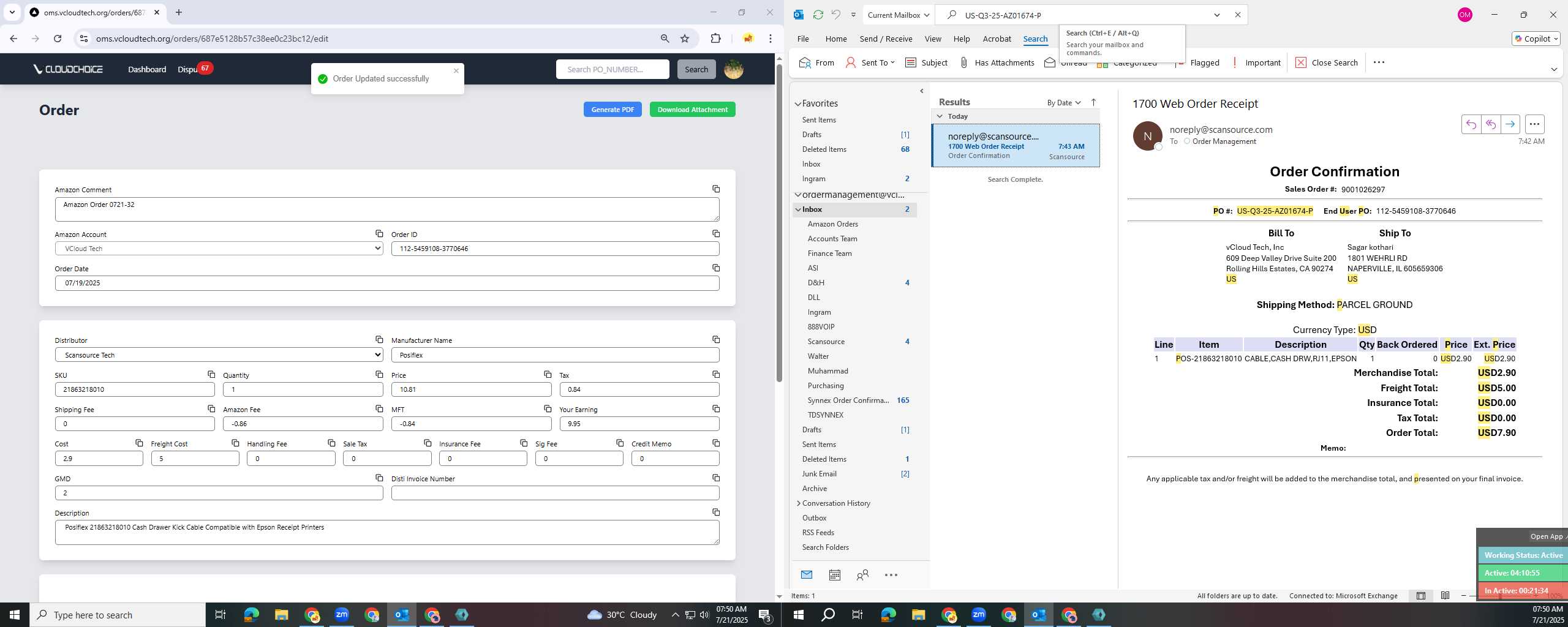Copy the Amazon Comment field value
This screenshot has height=627, width=1568.
715,189
